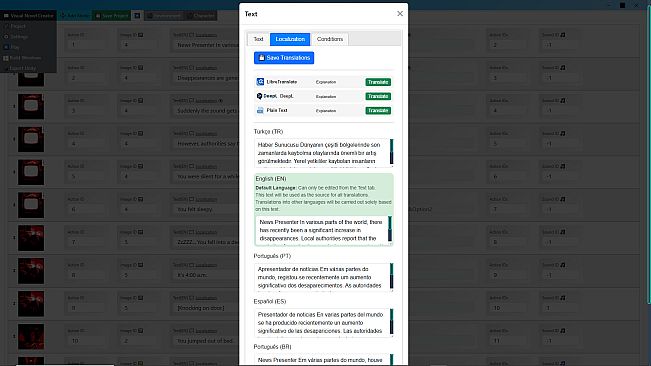Click the image icon next to Image ID in first row

point(141,35)
